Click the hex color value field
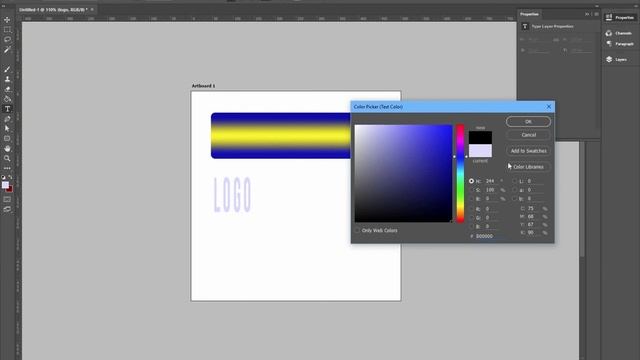 tap(490, 236)
